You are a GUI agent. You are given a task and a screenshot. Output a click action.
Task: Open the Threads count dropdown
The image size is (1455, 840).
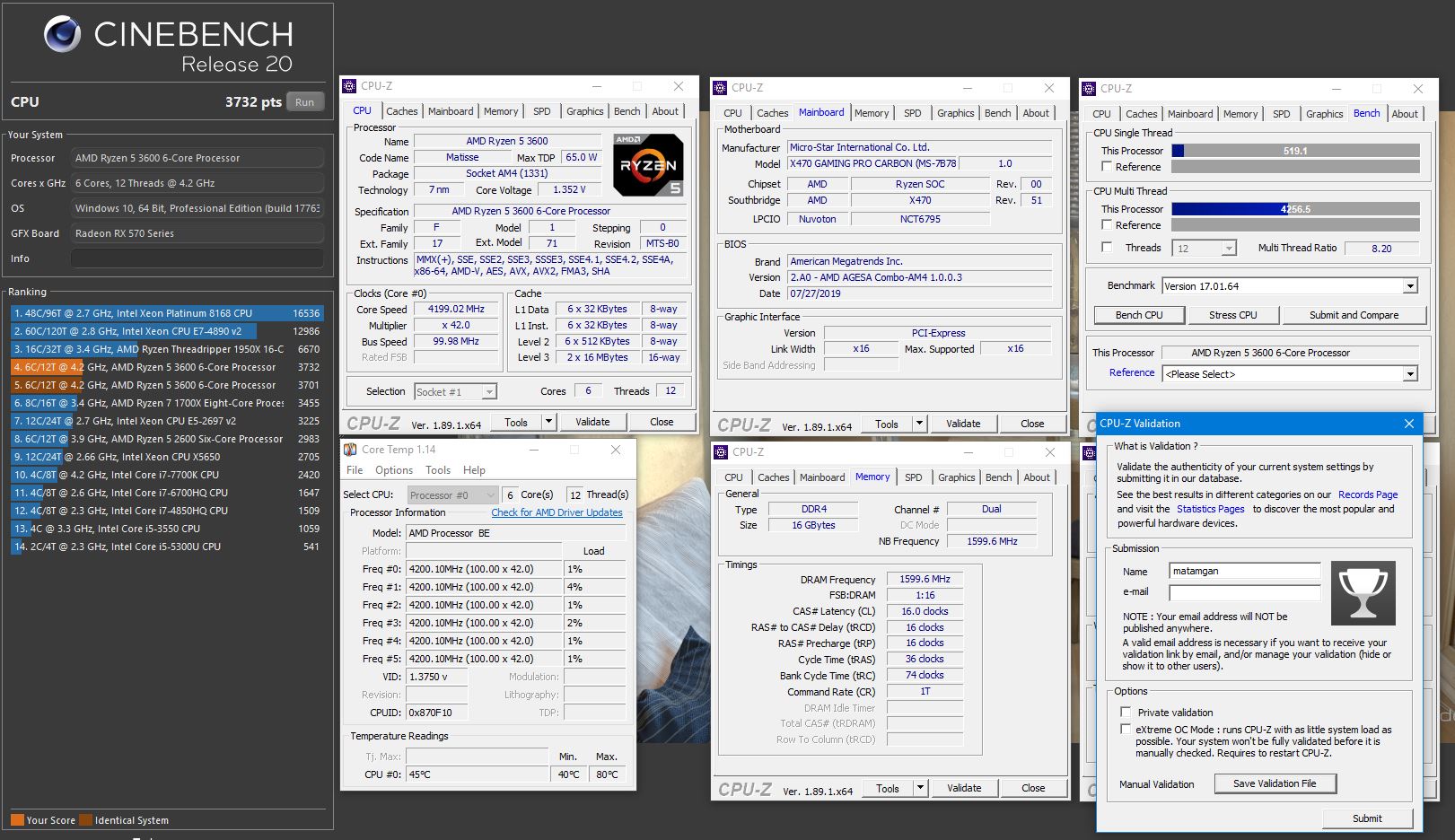(x=1229, y=249)
